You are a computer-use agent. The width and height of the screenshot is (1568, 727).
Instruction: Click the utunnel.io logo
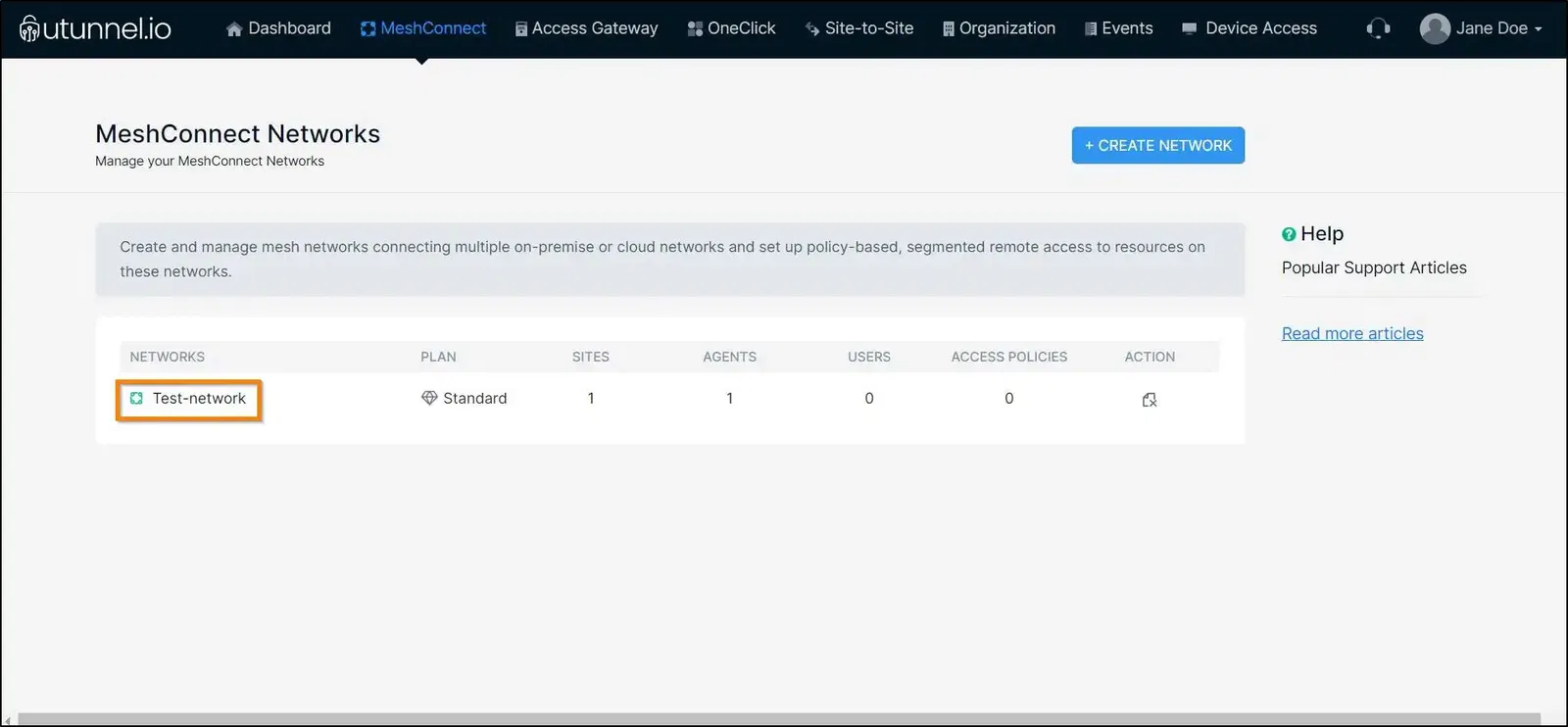point(95,28)
